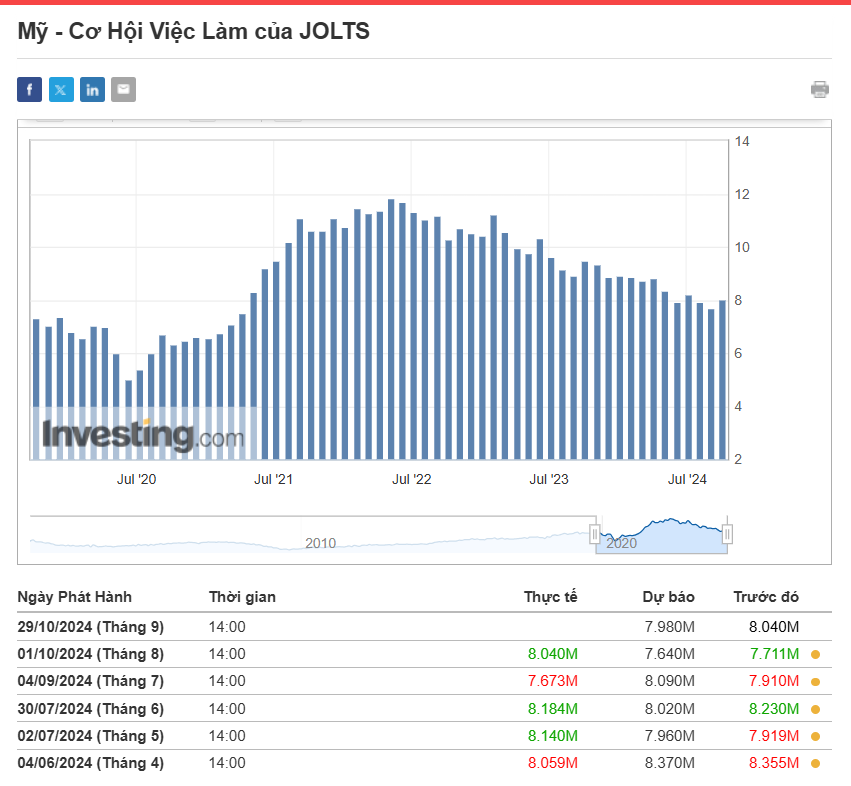
Task: Click the last bar on the chart's right edge
Action: pyautogui.click(x=722, y=380)
